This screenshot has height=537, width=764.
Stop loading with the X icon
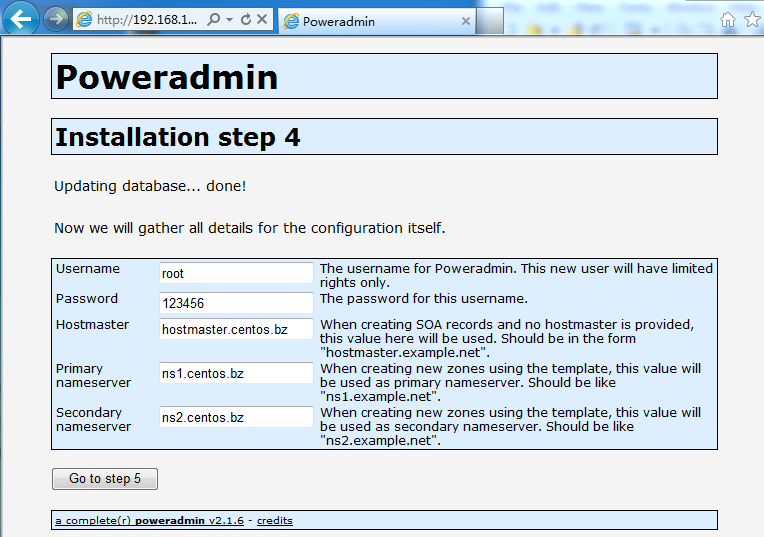262,19
